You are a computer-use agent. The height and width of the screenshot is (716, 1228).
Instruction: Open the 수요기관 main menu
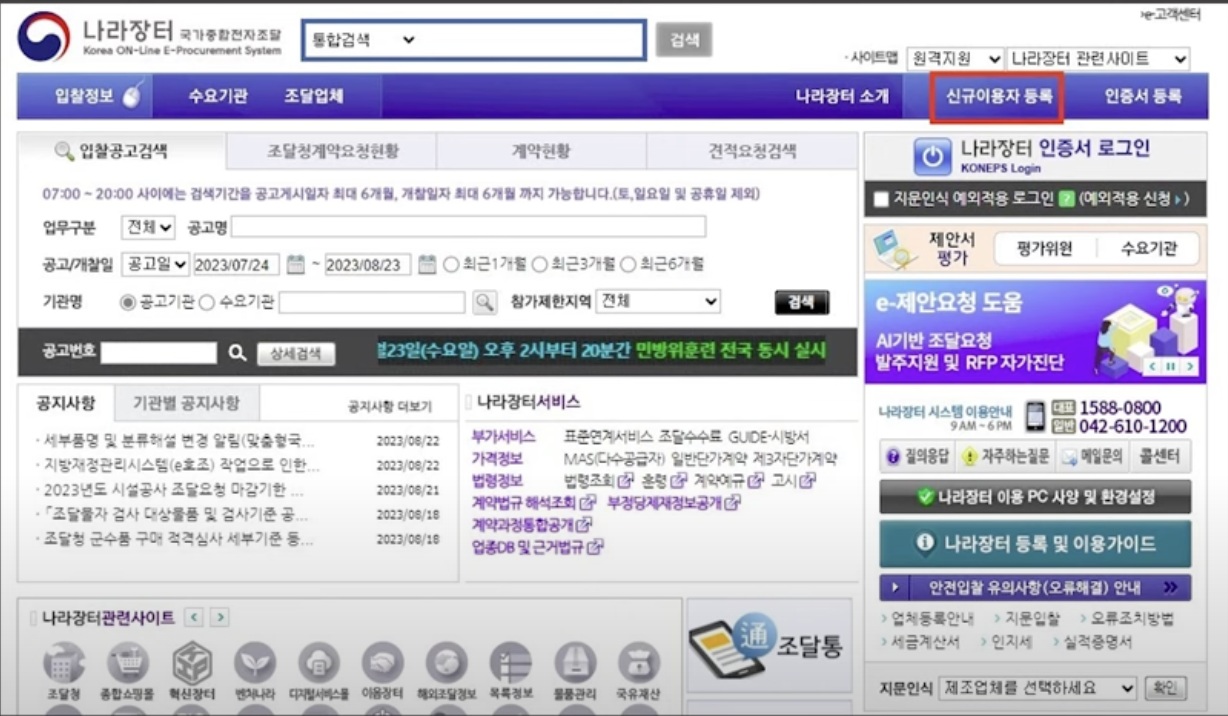click(218, 96)
